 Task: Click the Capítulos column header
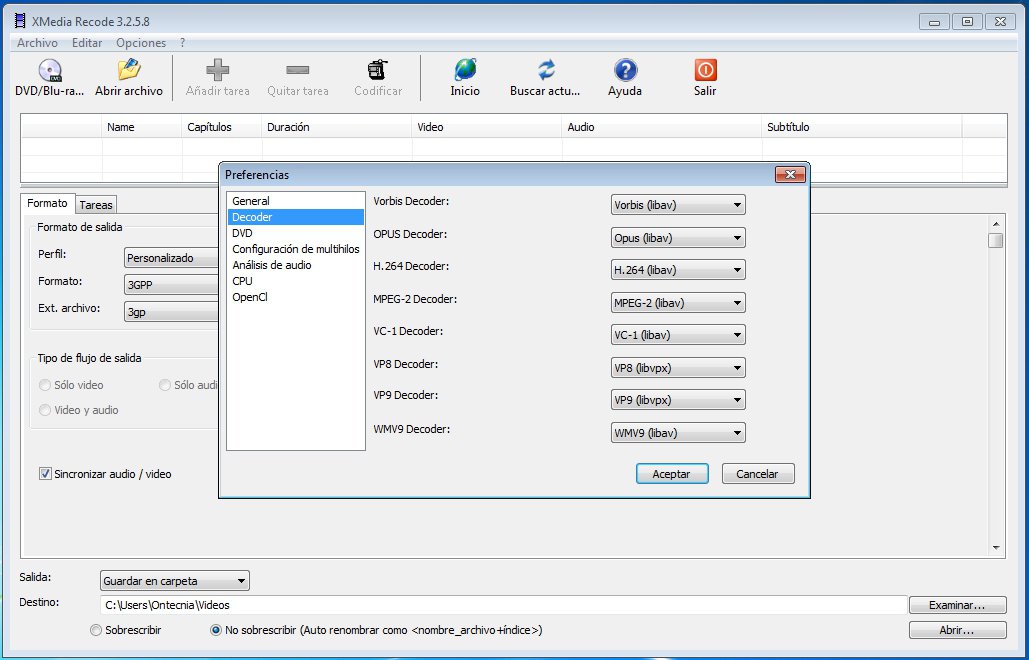click(x=221, y=127)
